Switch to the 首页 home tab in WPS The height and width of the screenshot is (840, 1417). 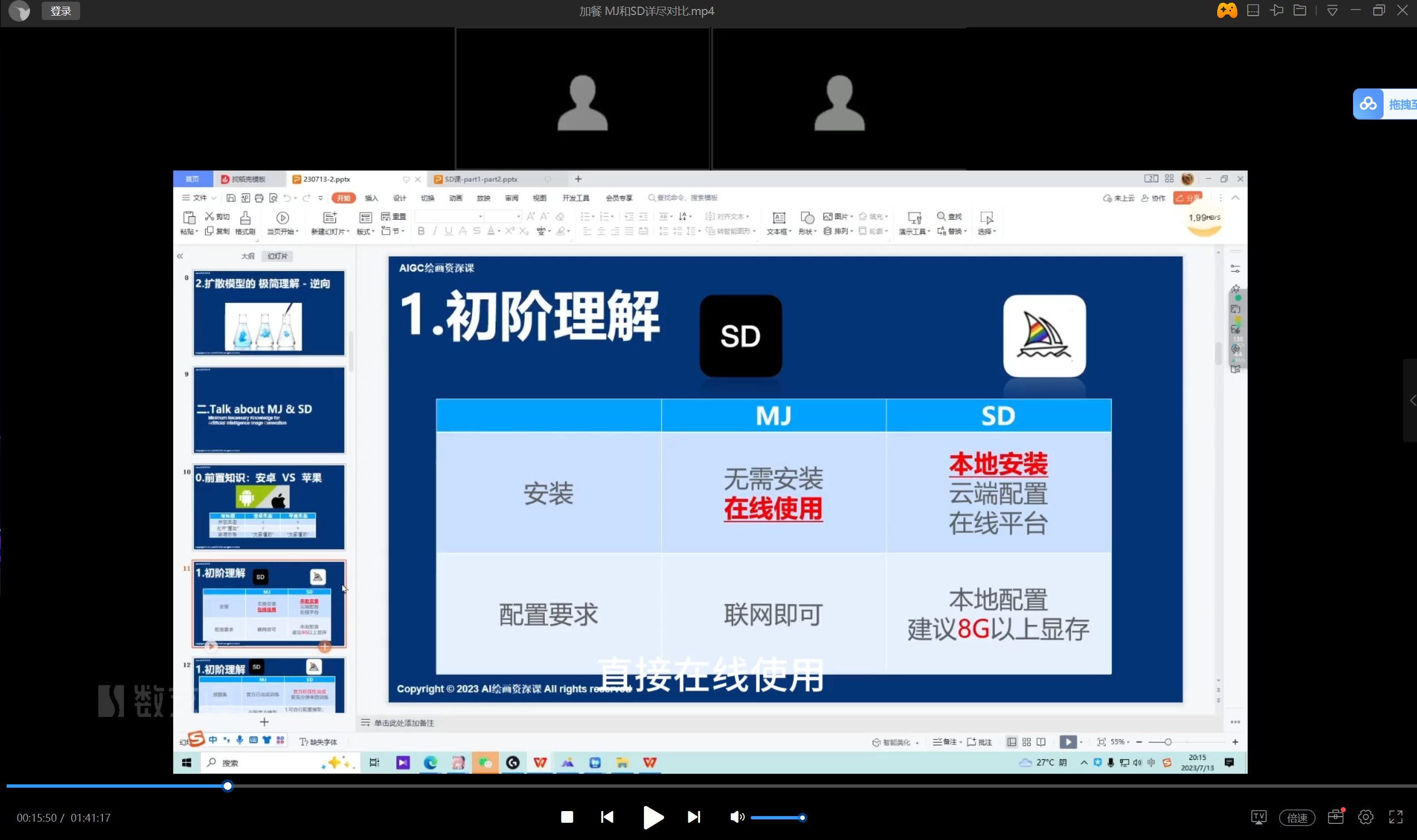pyautogui.click(x=193, y=179)
